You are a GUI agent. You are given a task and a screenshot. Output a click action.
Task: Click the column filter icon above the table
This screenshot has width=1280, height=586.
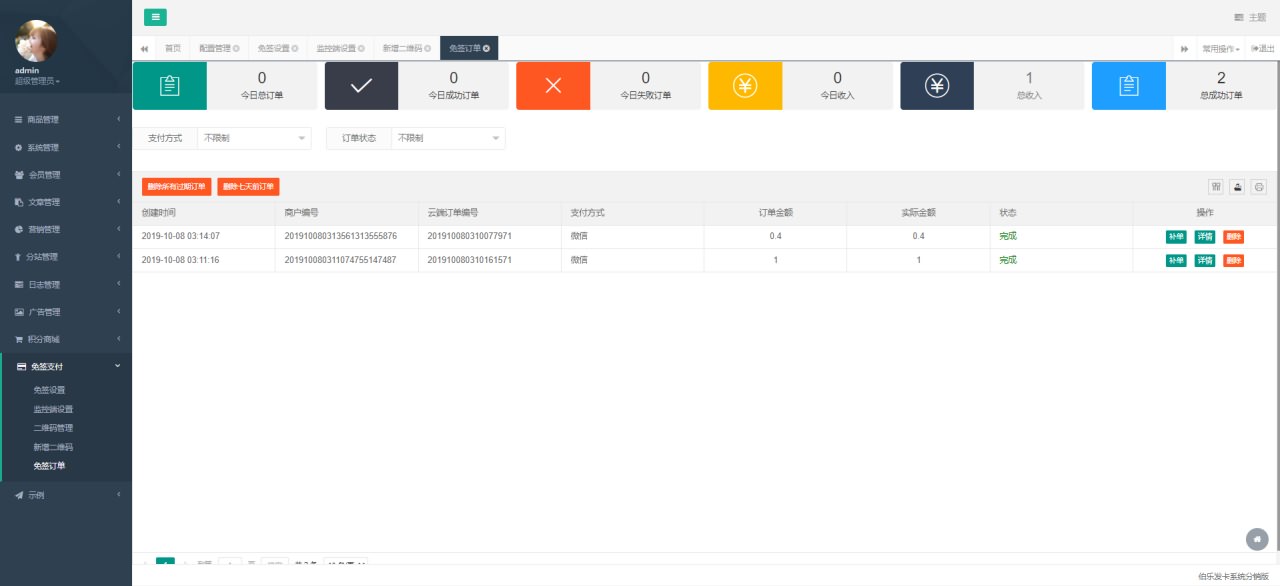click(1216, 186)
